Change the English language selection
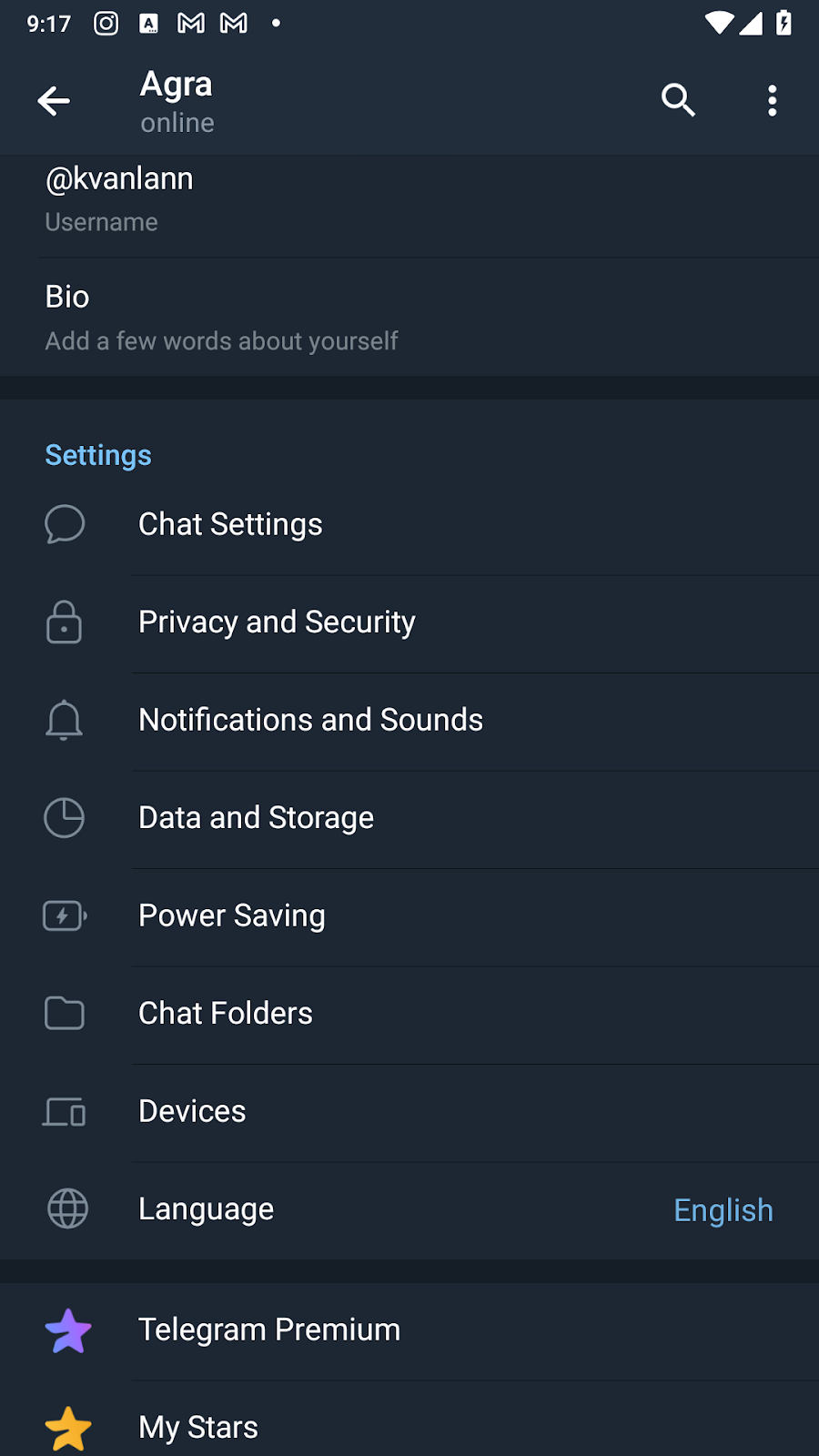The height and width of the screenshot is (1456, 819). point(723,1210)
